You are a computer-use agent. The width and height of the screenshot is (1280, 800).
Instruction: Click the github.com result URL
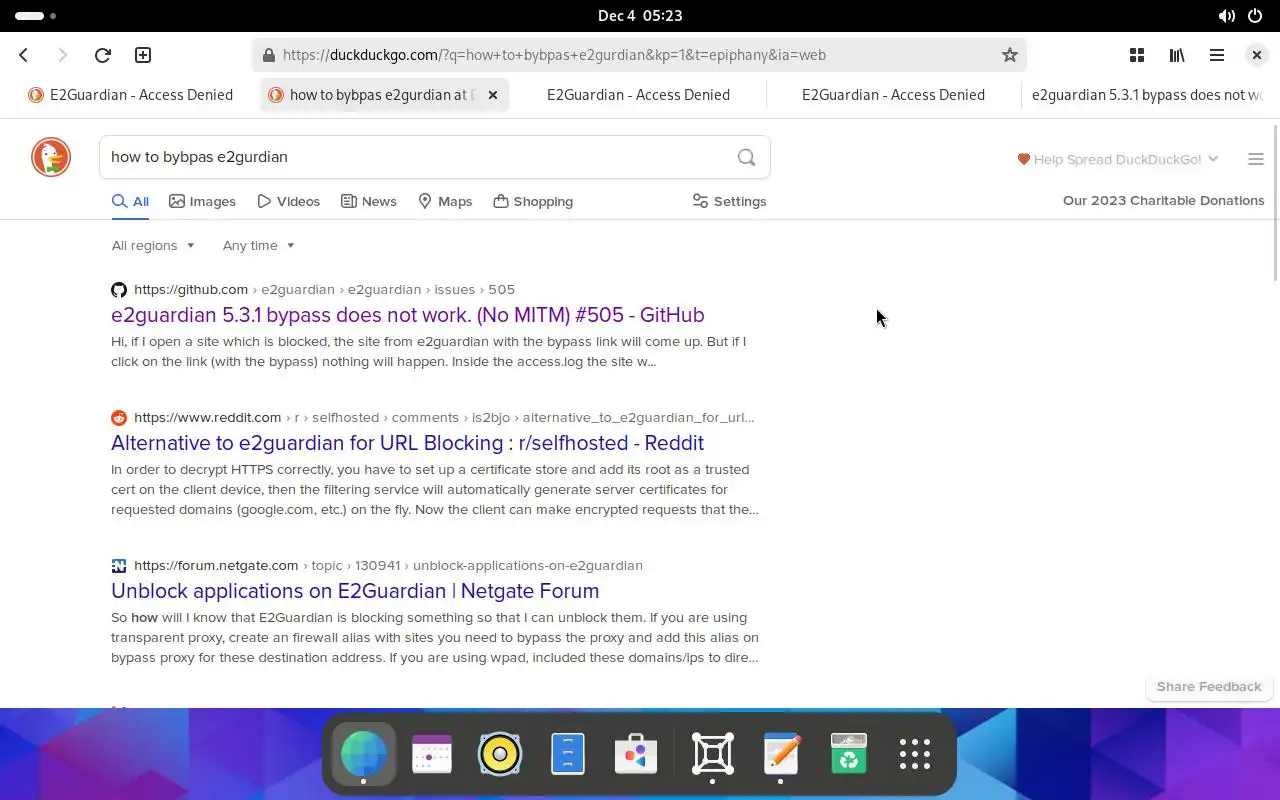point(191,290)
